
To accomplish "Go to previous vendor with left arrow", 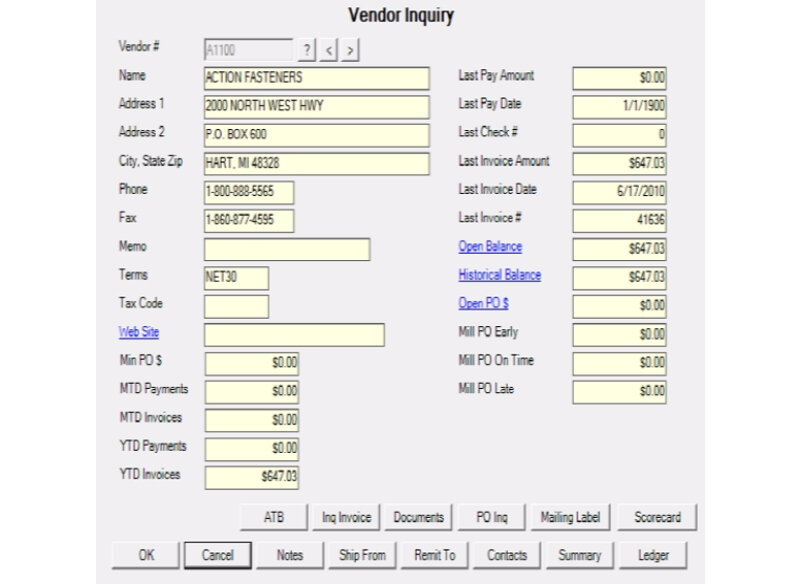I will click(x=329, y=49).
